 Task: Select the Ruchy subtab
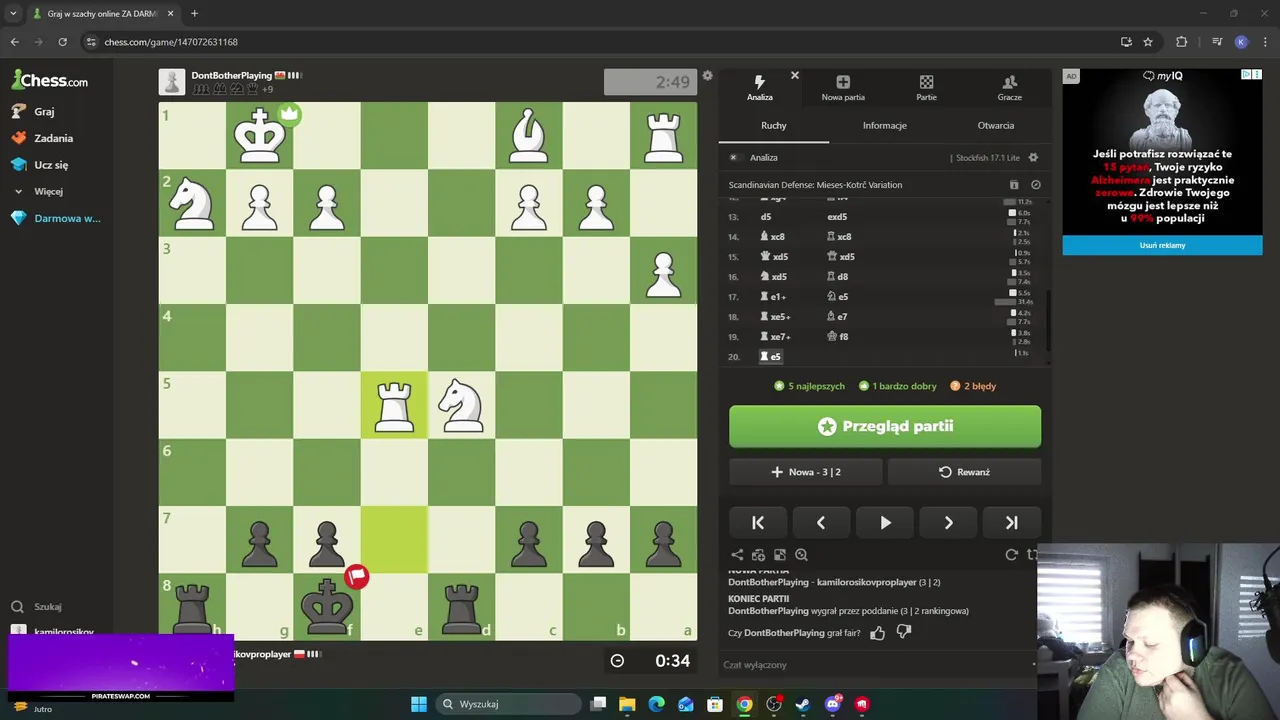coord(773,126)
